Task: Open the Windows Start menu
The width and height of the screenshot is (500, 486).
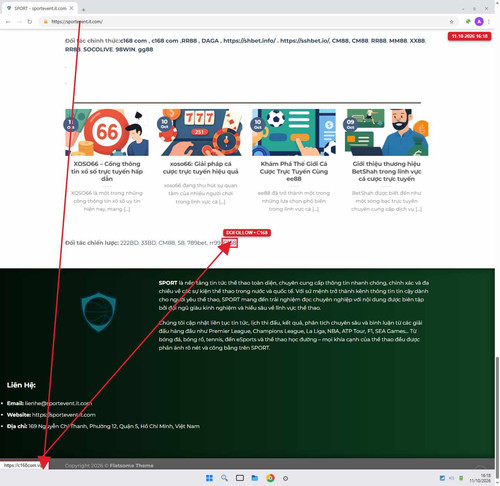Action: [209, 478]
